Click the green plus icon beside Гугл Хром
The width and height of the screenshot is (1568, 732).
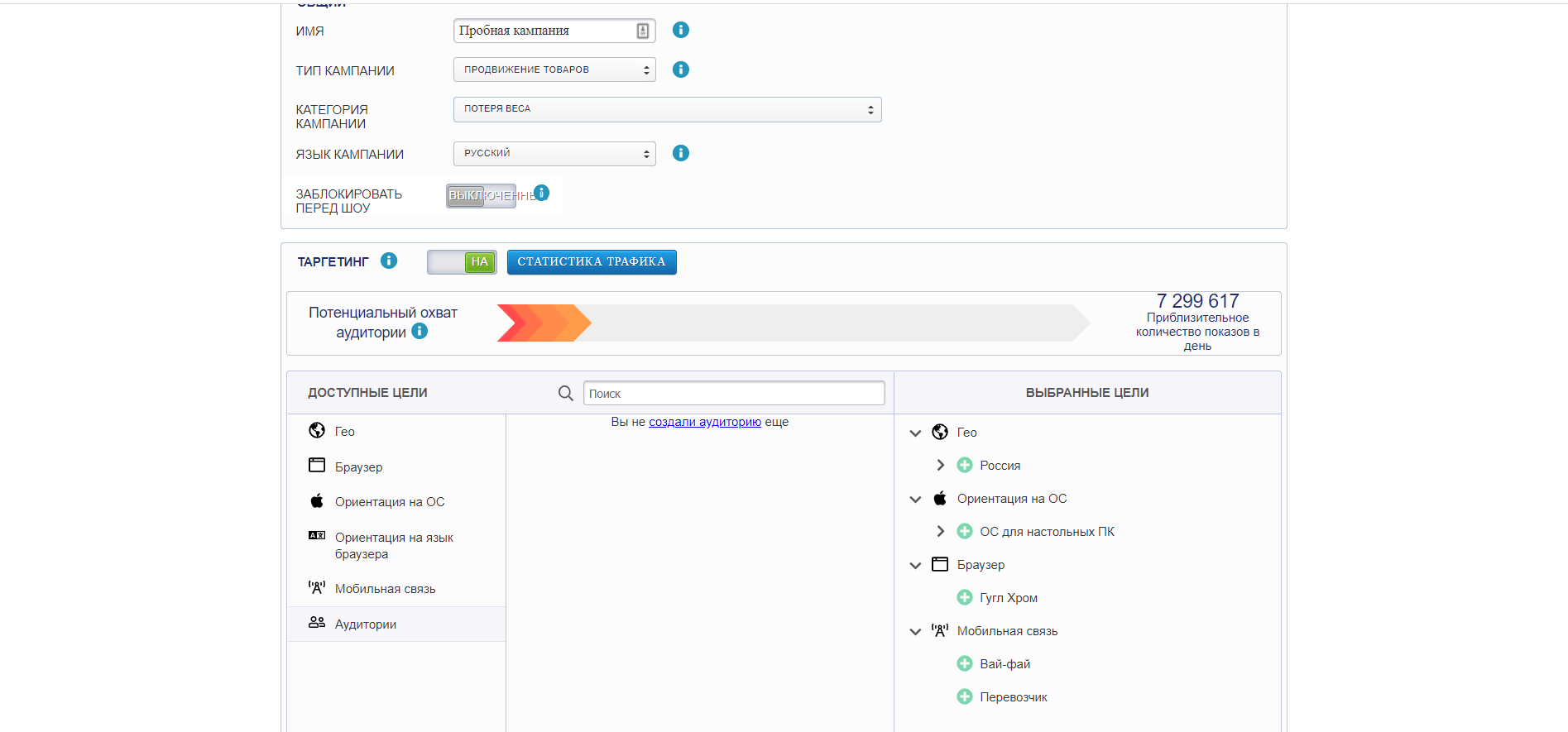click(964, 597)
